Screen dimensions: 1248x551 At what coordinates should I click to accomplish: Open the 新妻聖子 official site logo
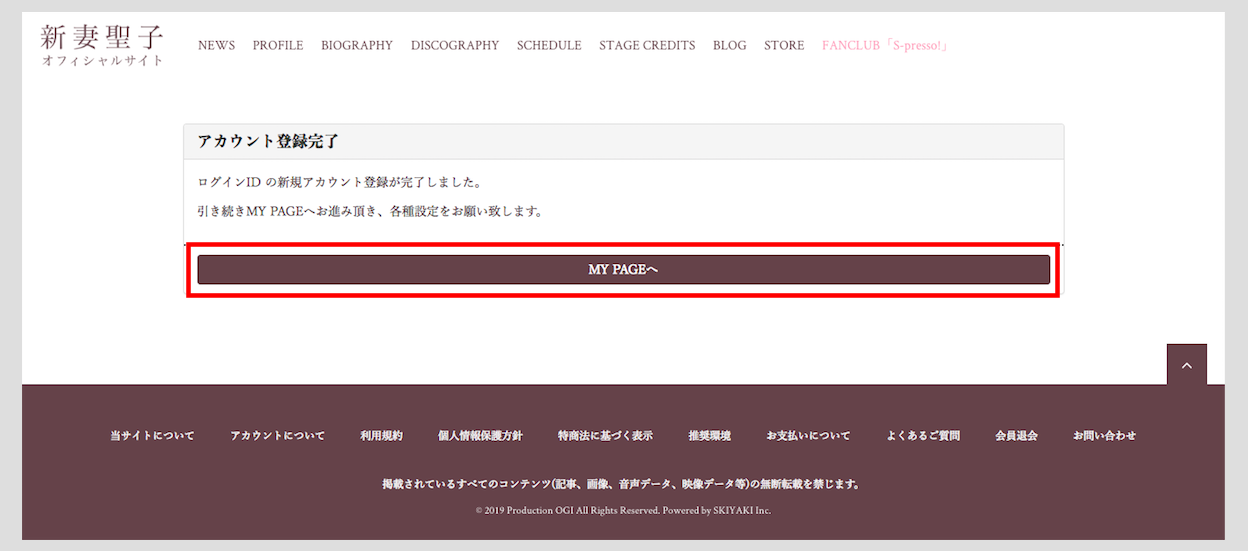click(x=103, y=44)
